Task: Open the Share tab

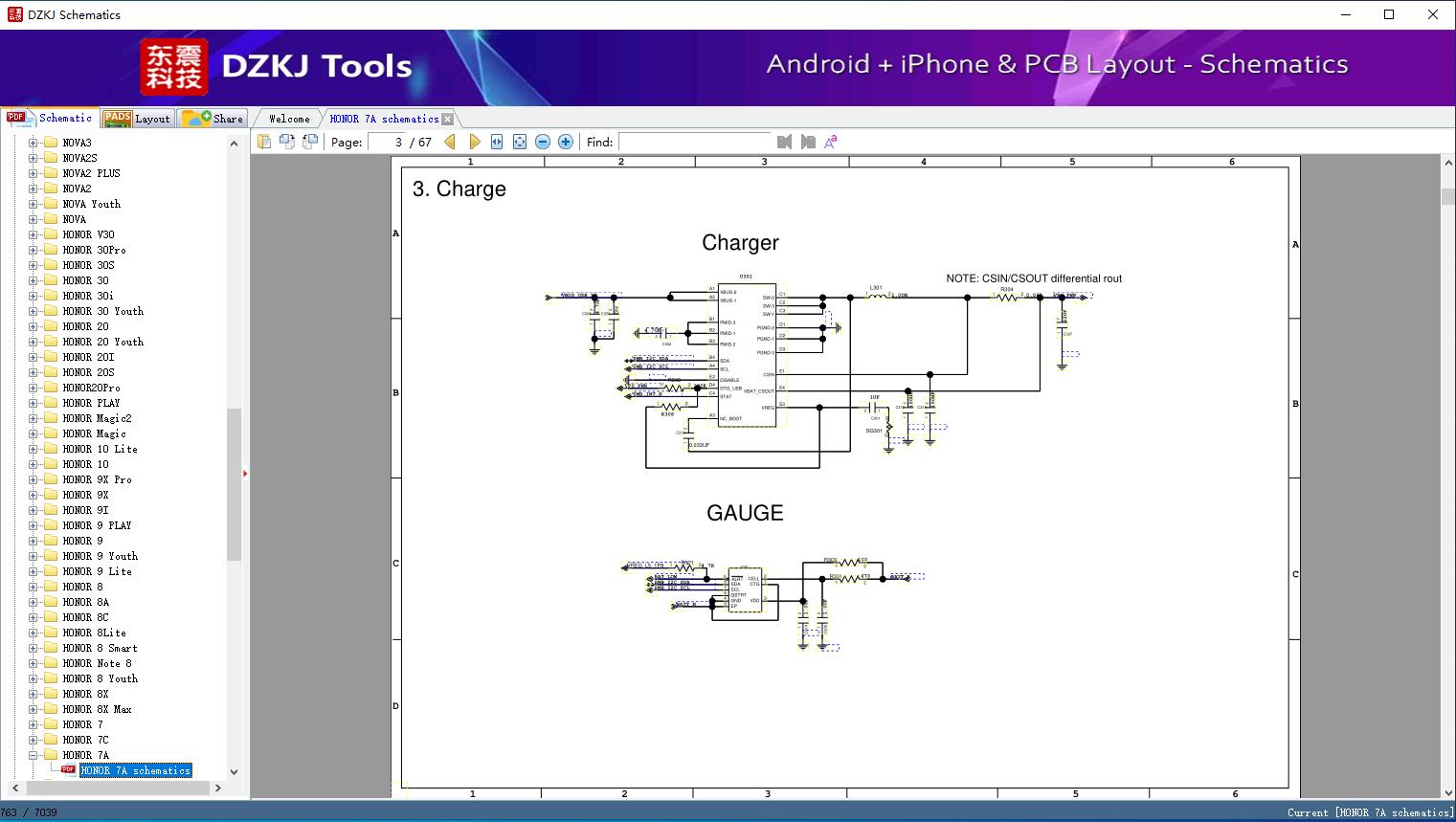Action: (213, 119)
